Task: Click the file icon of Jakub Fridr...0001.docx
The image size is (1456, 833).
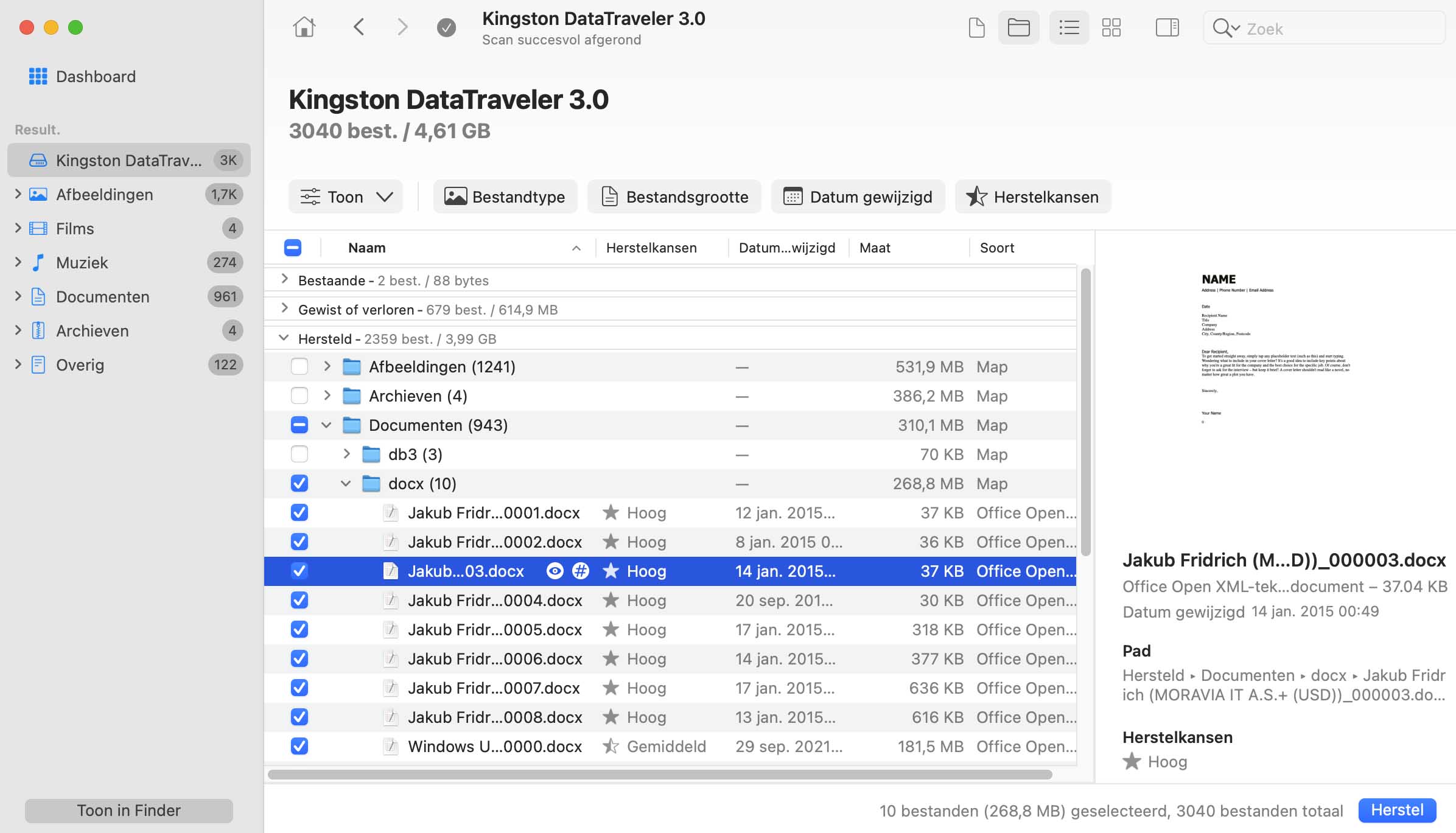Action: click(x=390, y=513)
